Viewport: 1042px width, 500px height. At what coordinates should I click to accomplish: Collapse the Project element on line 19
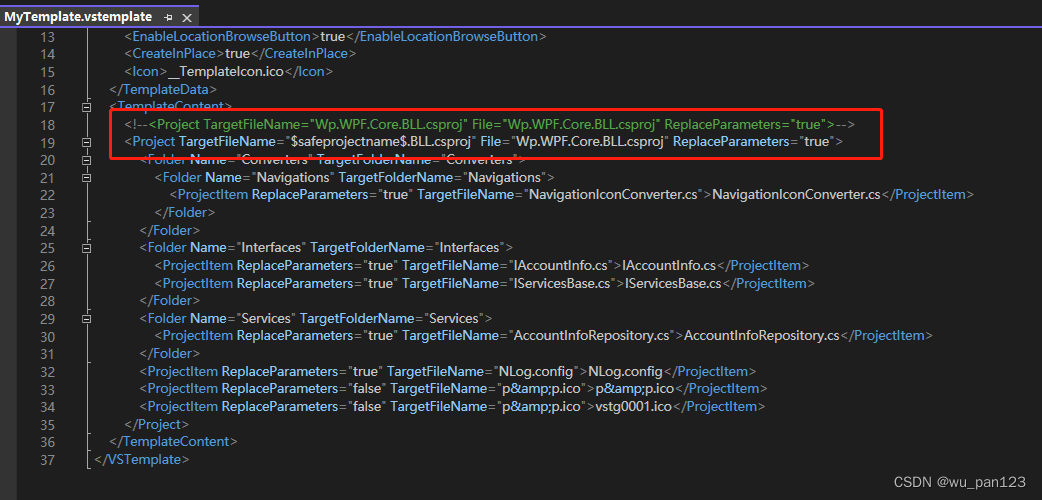(x=86, y=142)
